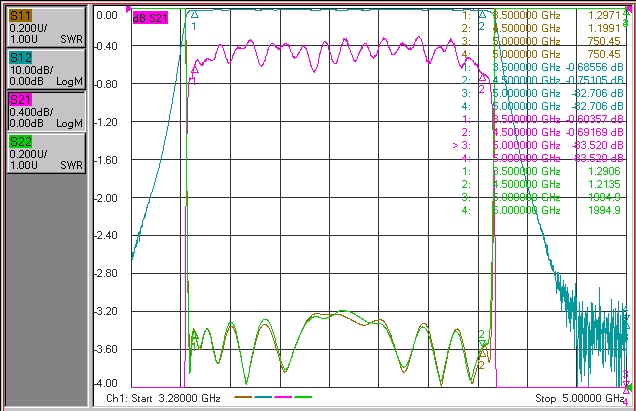Click the teal trace legend line
636x411 pixels.
pyautogui.click(x=263, y=397)
